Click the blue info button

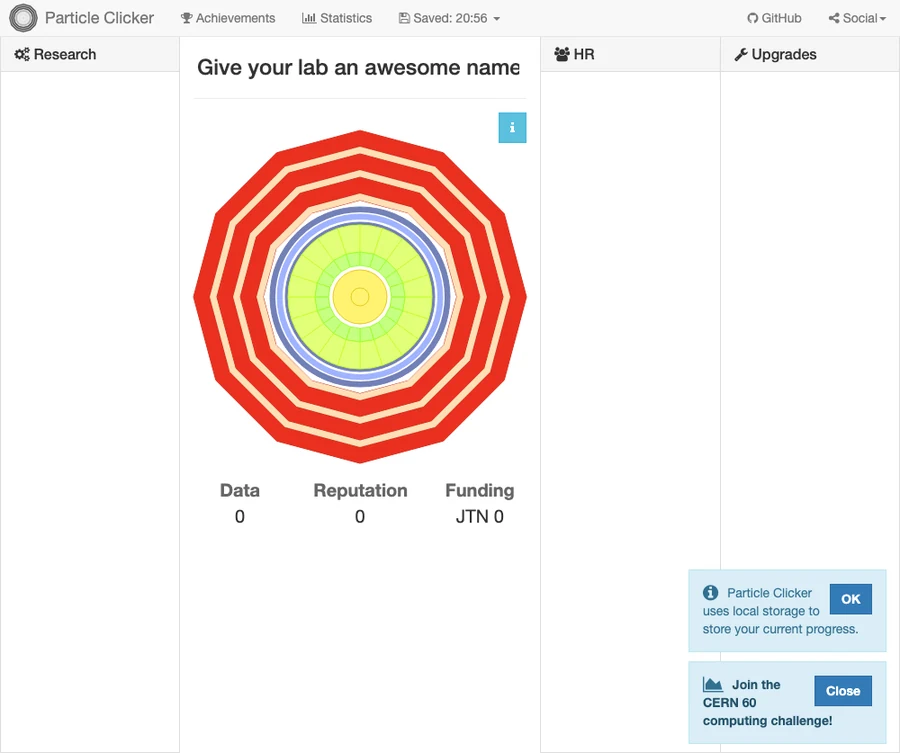pos(512,127)
